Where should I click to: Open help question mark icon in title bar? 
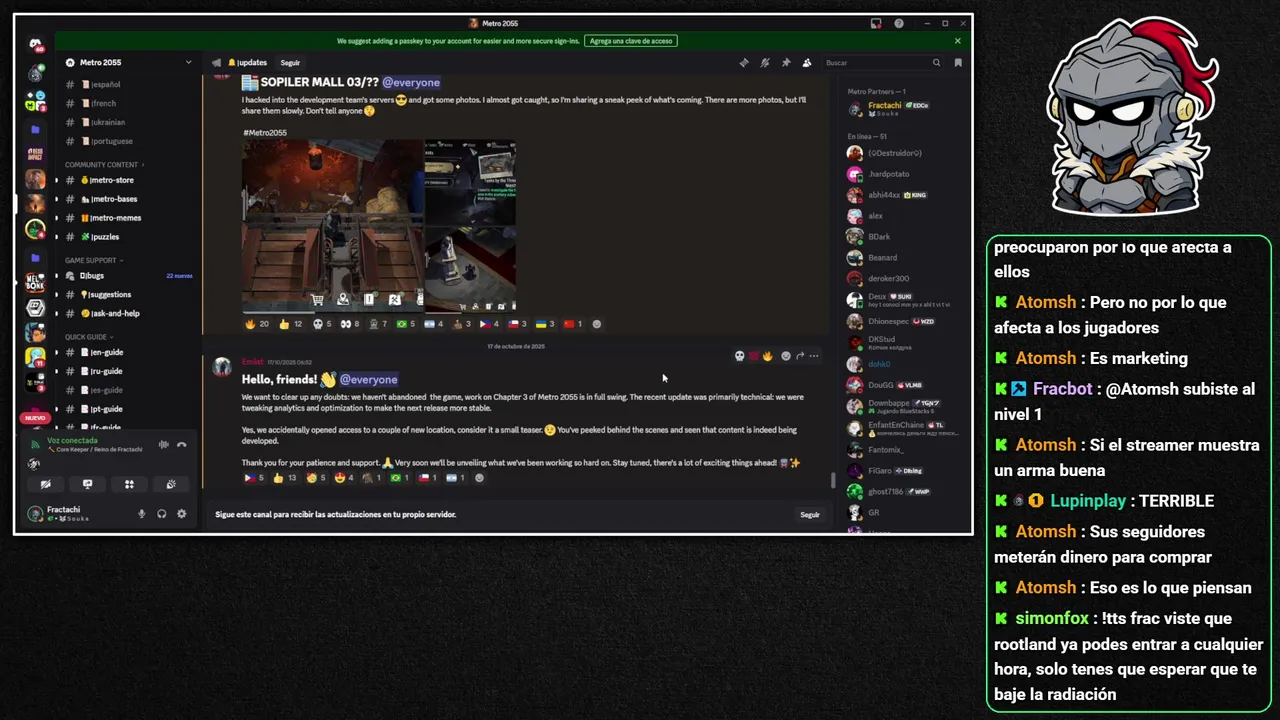[x=899, y=23]
